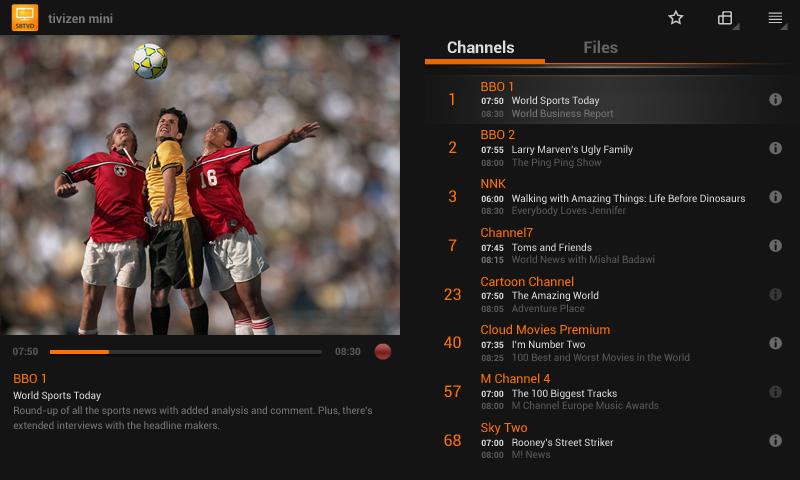Show info for Cloud Movies Premium
This screenshot has width=800, height=480.
(775, 343)
